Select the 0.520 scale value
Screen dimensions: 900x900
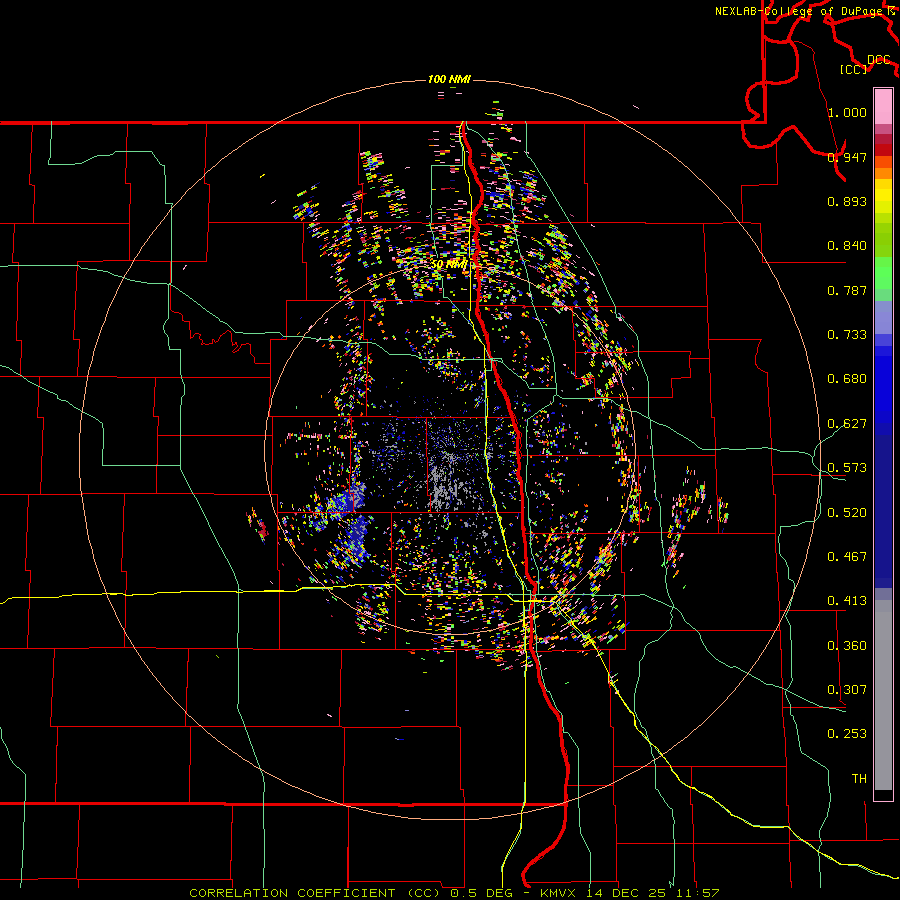point(847,513)
